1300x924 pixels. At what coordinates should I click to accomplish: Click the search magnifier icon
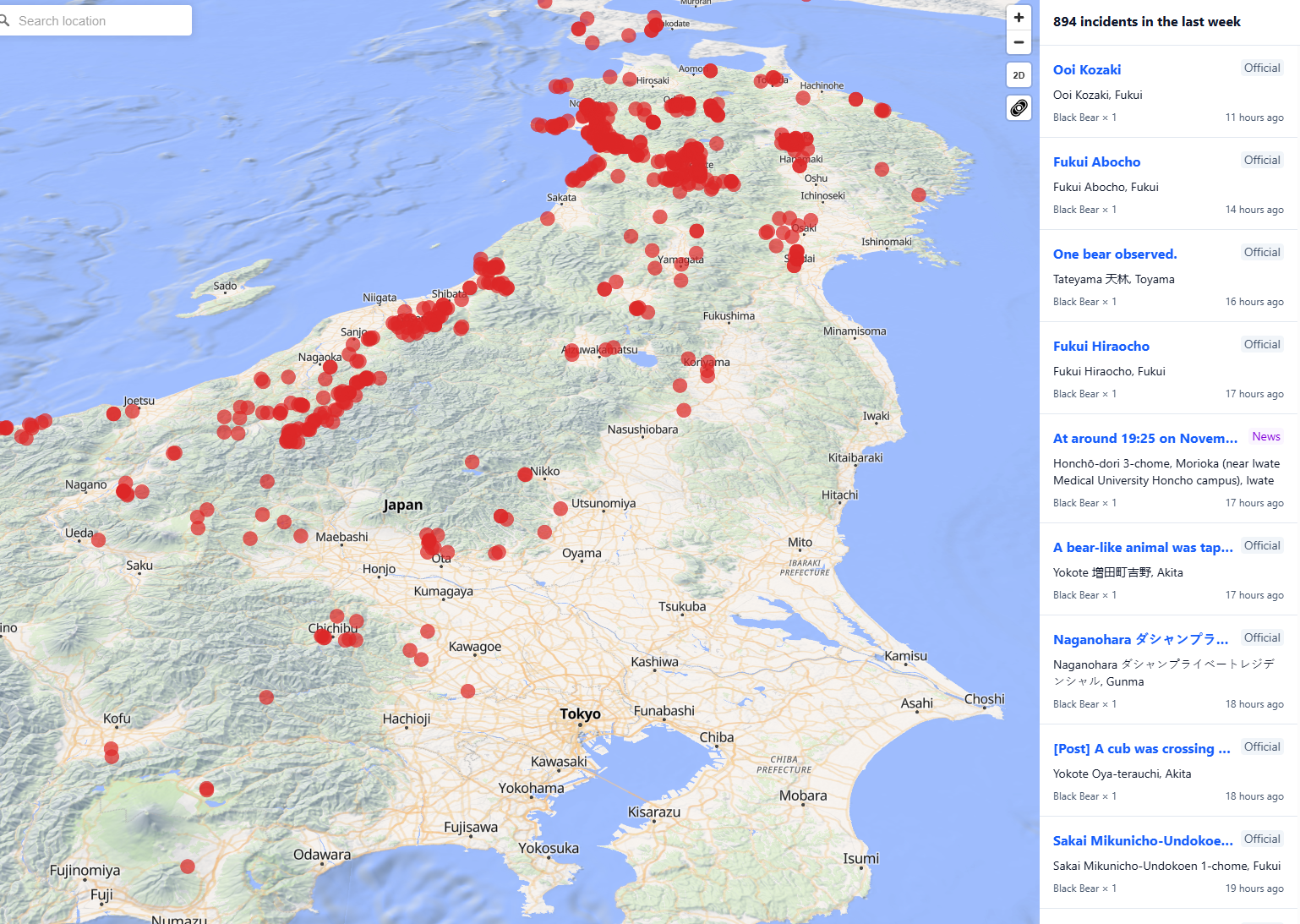click(x=4, y=20)
